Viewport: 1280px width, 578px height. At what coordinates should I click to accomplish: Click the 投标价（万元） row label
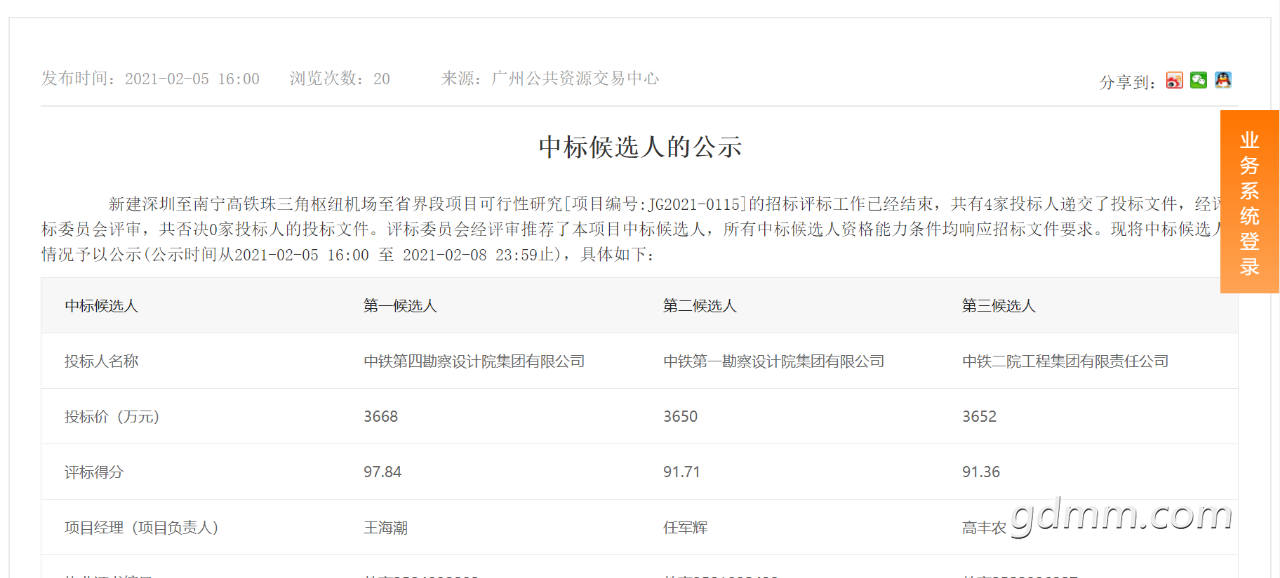tap(112, 416)
